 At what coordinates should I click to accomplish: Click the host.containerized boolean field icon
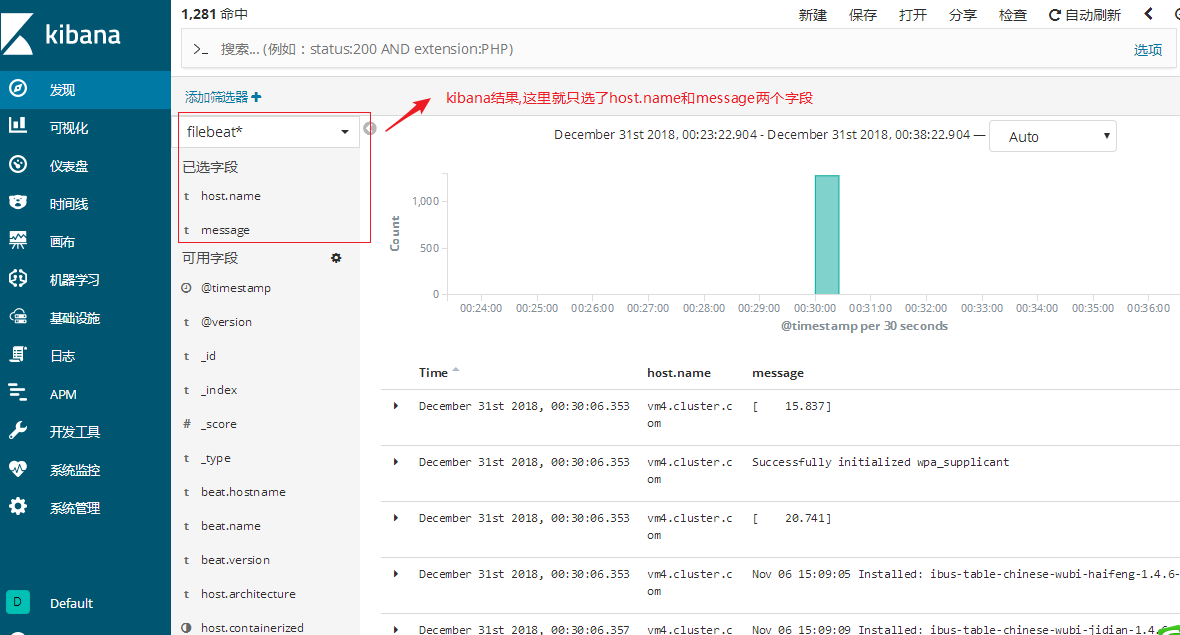[x=187, y=627]
